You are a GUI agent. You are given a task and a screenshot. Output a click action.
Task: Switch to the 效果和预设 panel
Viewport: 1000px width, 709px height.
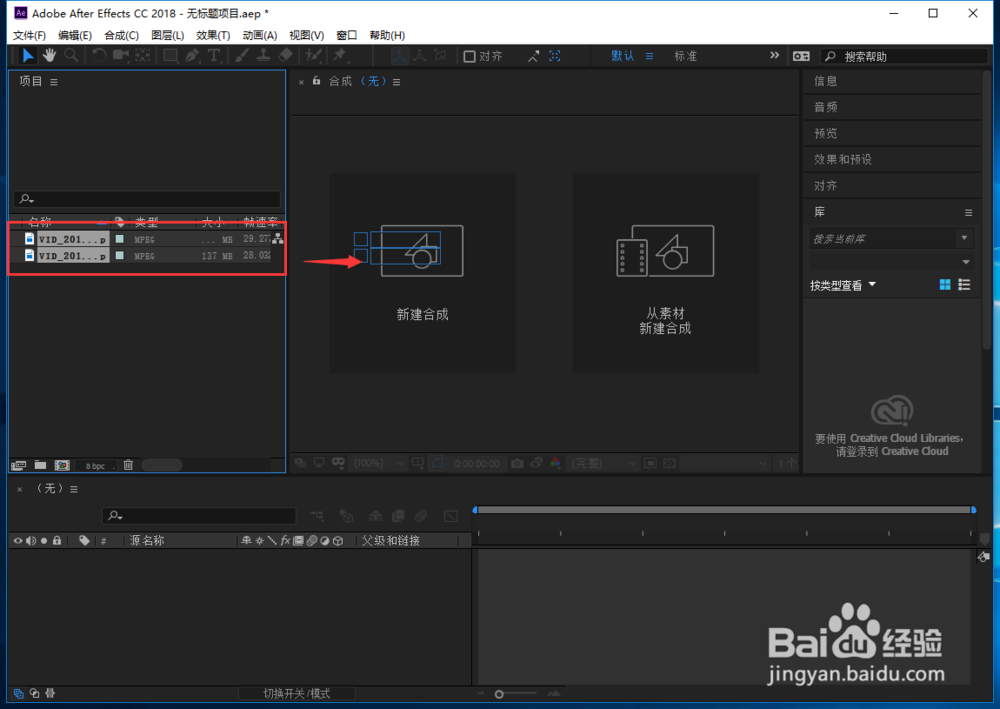[845, 159]
